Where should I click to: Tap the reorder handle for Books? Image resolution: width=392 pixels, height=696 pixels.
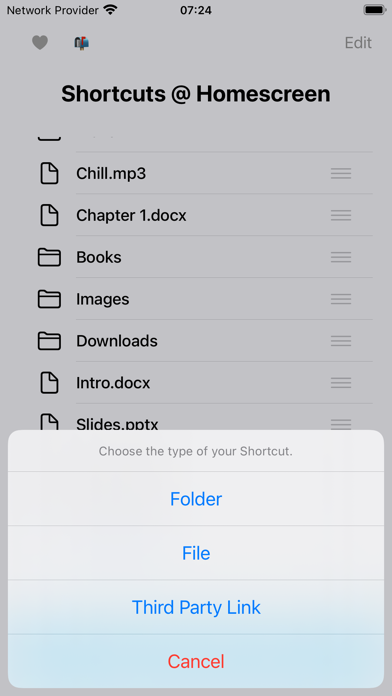[341, 257]
